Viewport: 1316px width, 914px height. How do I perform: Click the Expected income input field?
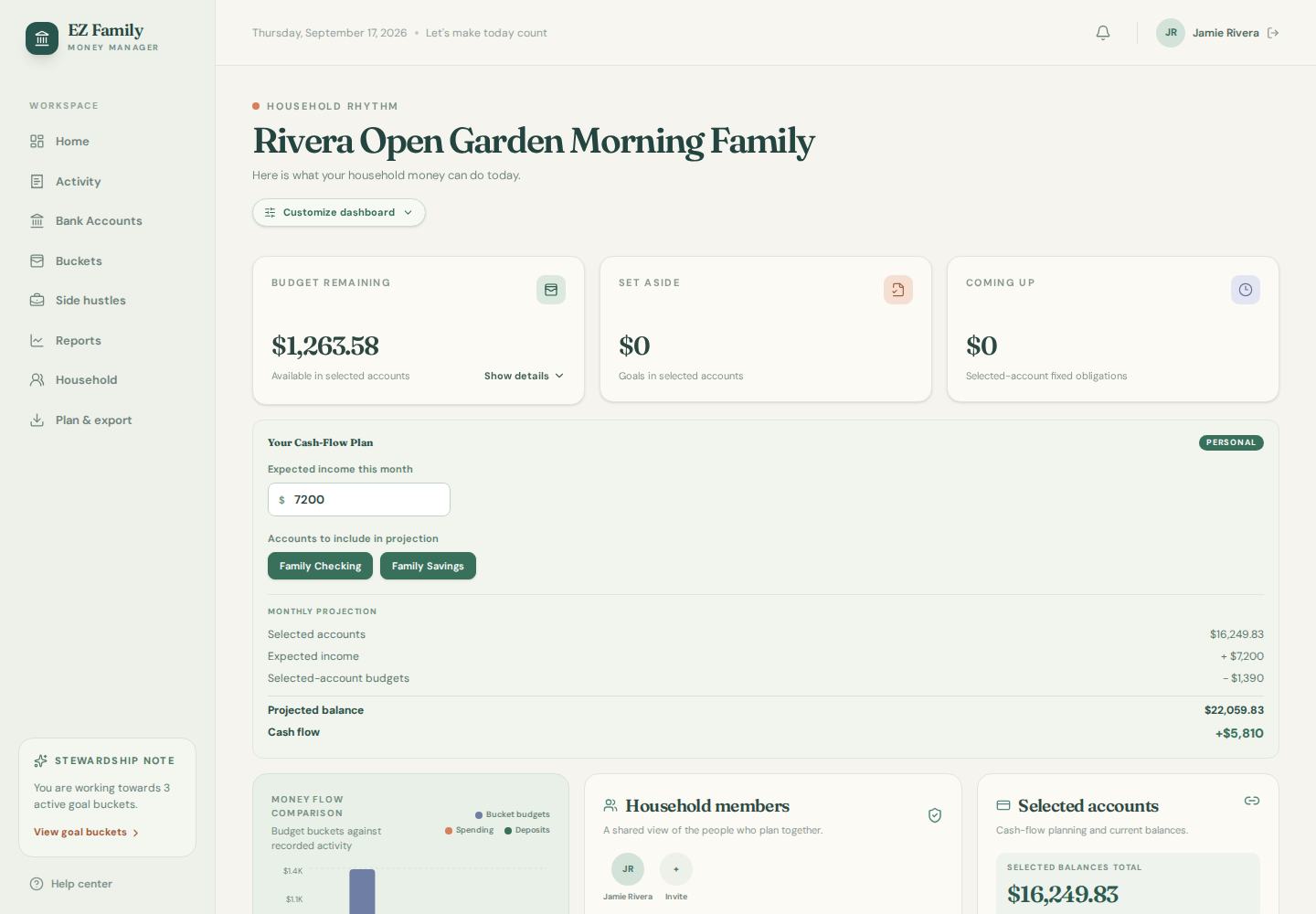pos(359,500)
